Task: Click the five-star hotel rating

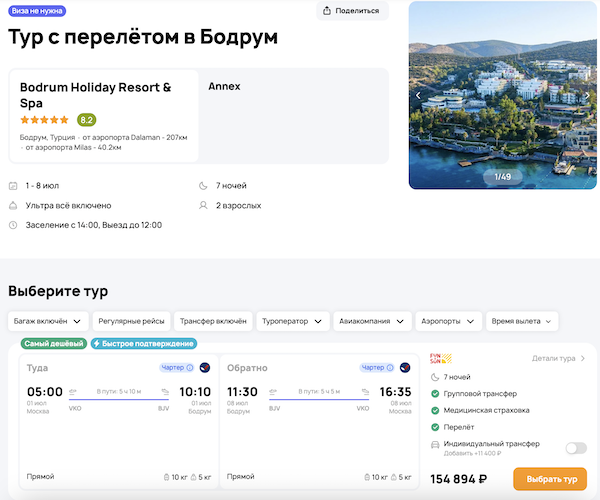Action: point(45,120)
